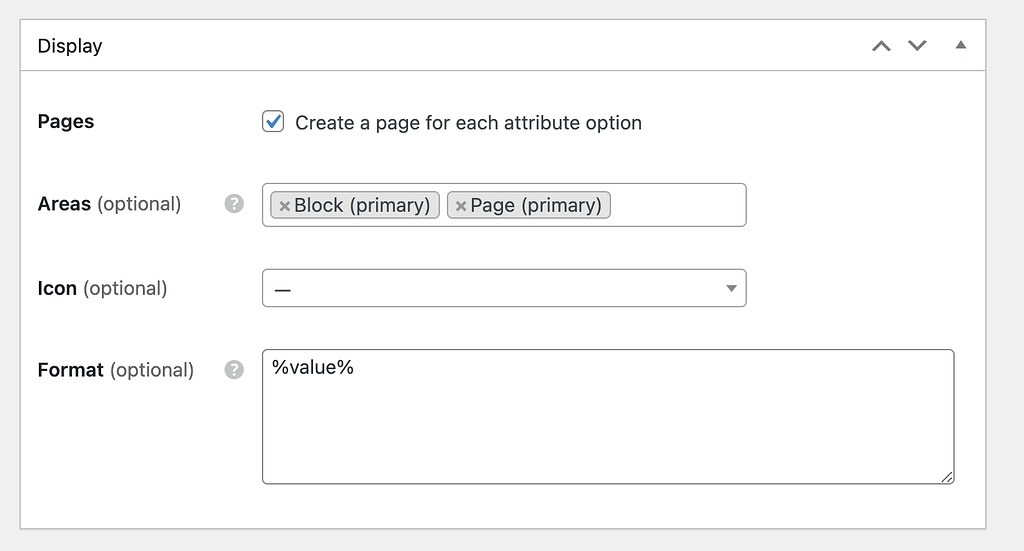Focus the Areas multi-select input field

click(677, 205)
